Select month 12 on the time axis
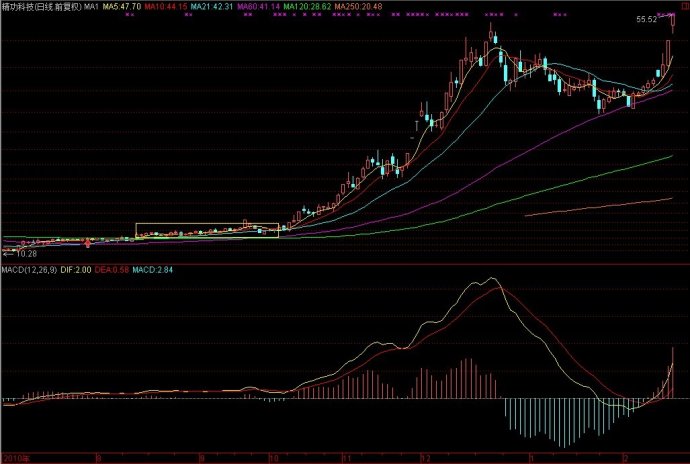690x464 pixels. (424, 458)
